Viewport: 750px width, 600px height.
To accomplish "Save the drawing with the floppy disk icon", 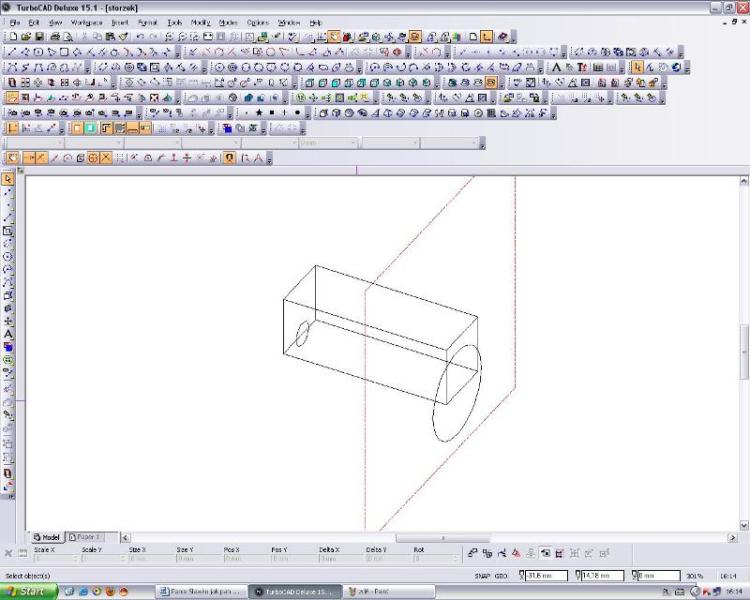I will [x=38, y=36].
